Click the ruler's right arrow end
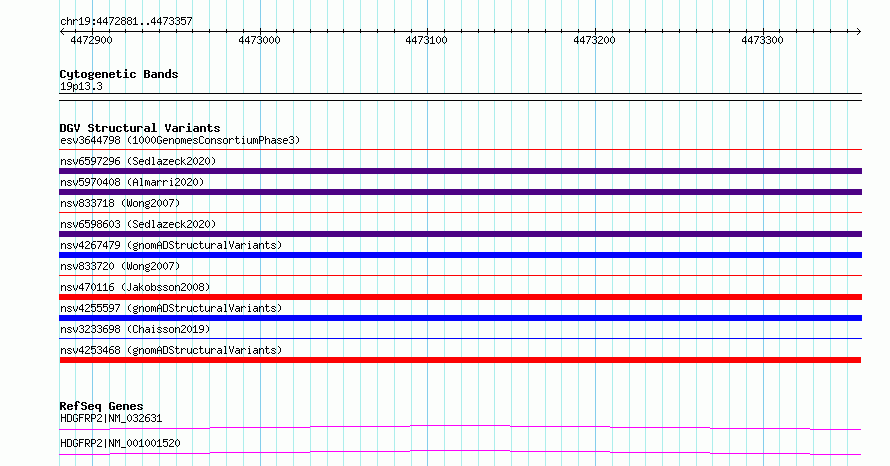Viewport: 890px width, 466px height. coord(859,32)
